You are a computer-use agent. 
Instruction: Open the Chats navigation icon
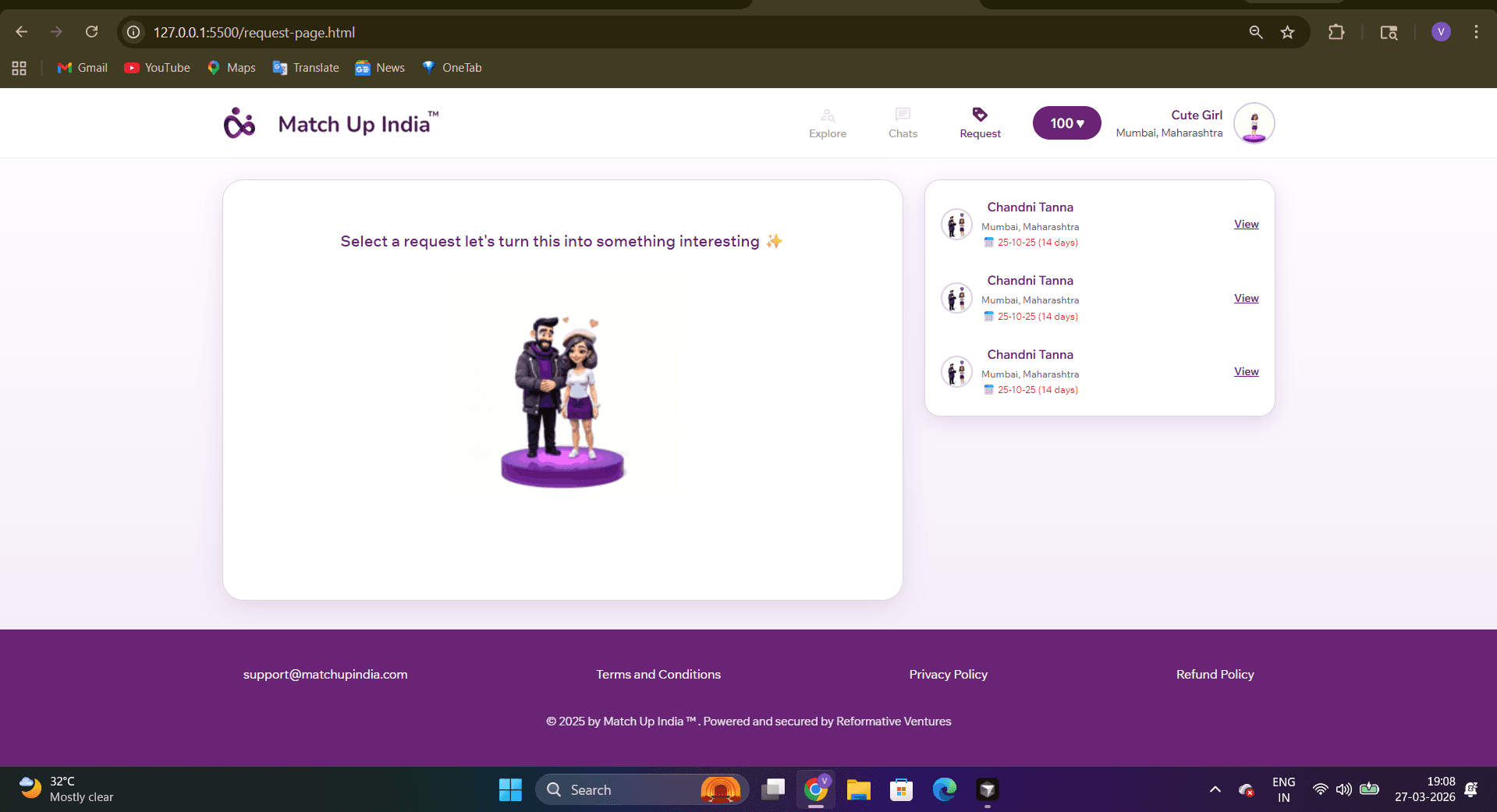(903, 115)
